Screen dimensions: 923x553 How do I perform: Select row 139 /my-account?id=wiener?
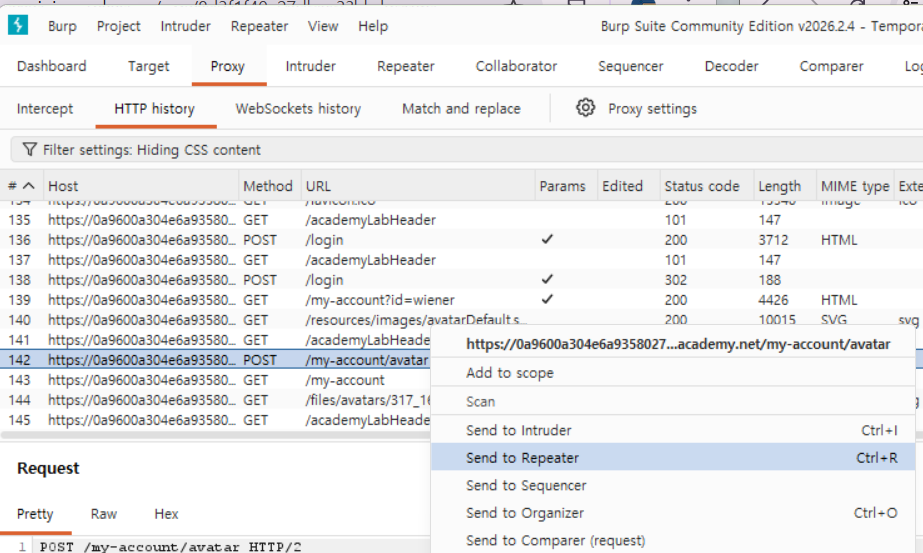click(462, 300)
